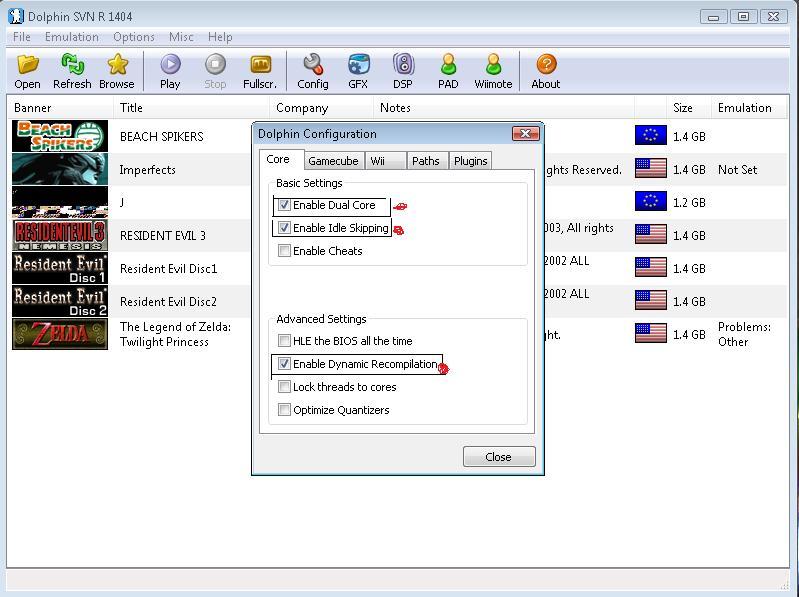Image resolution: width=799 pixels, height=597 pixels.
Task: Enable the Enable Cheats checkbox
Action: pos(284,251)
